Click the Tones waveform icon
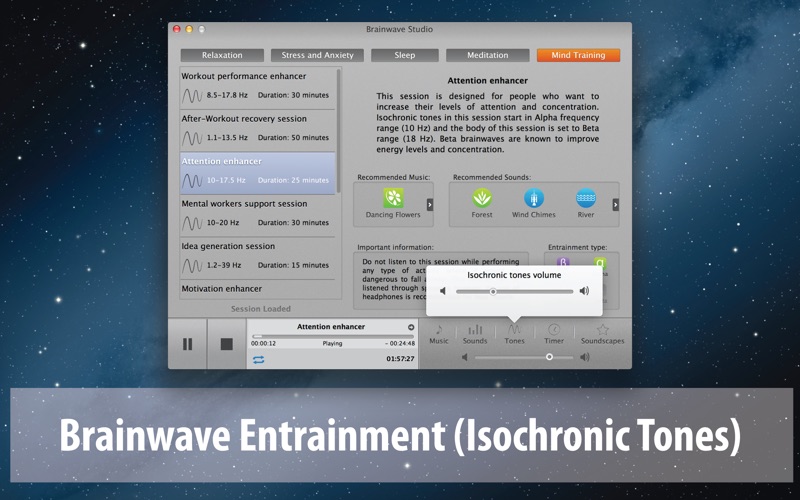The image size is (800, 500). tap(514, 330)
